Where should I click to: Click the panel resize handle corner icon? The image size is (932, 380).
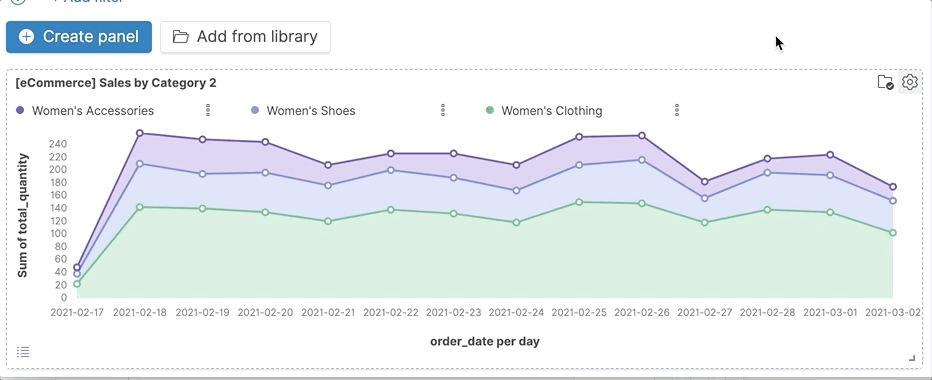click(x=912, y=357)
